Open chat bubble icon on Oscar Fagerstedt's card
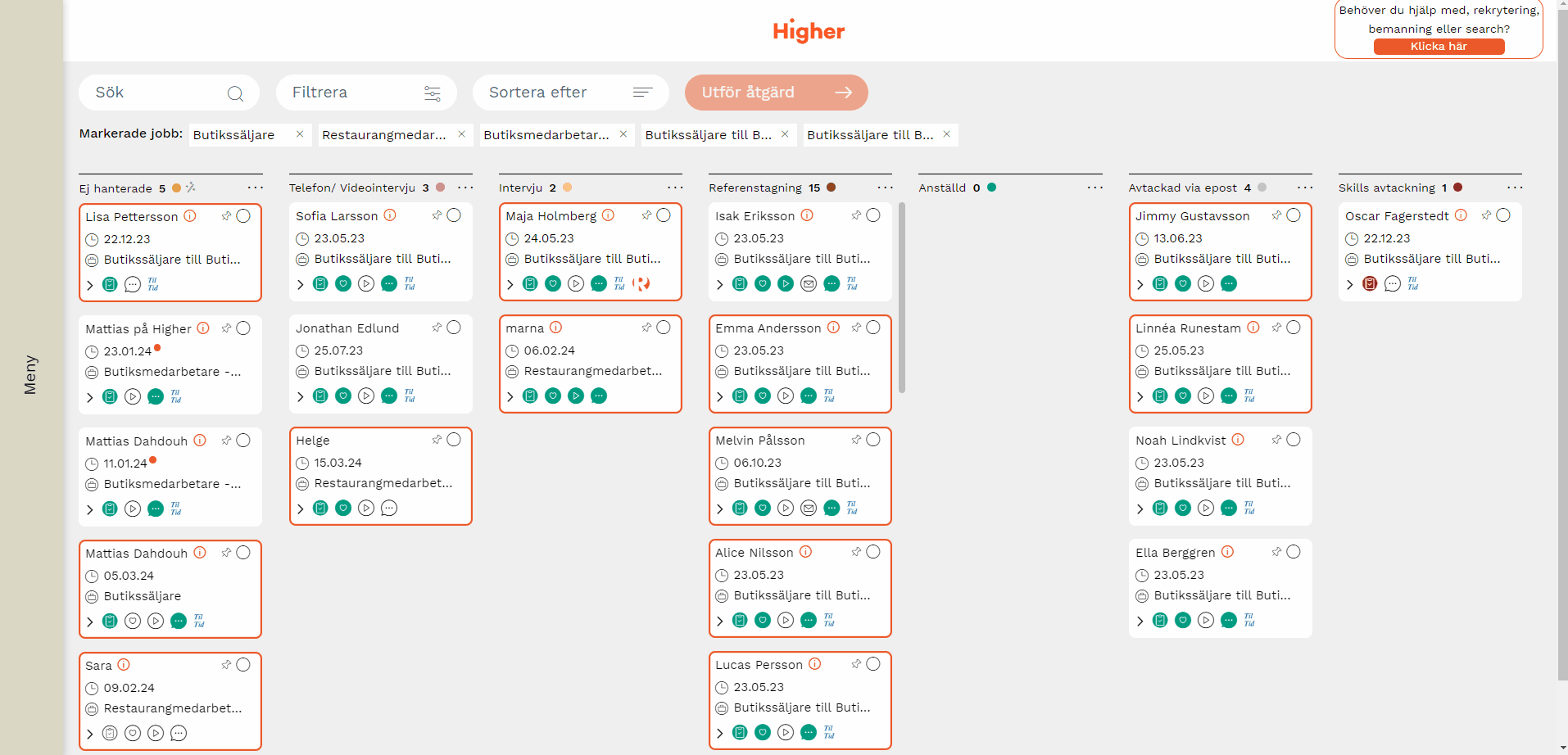 (x=1392, y=284)
